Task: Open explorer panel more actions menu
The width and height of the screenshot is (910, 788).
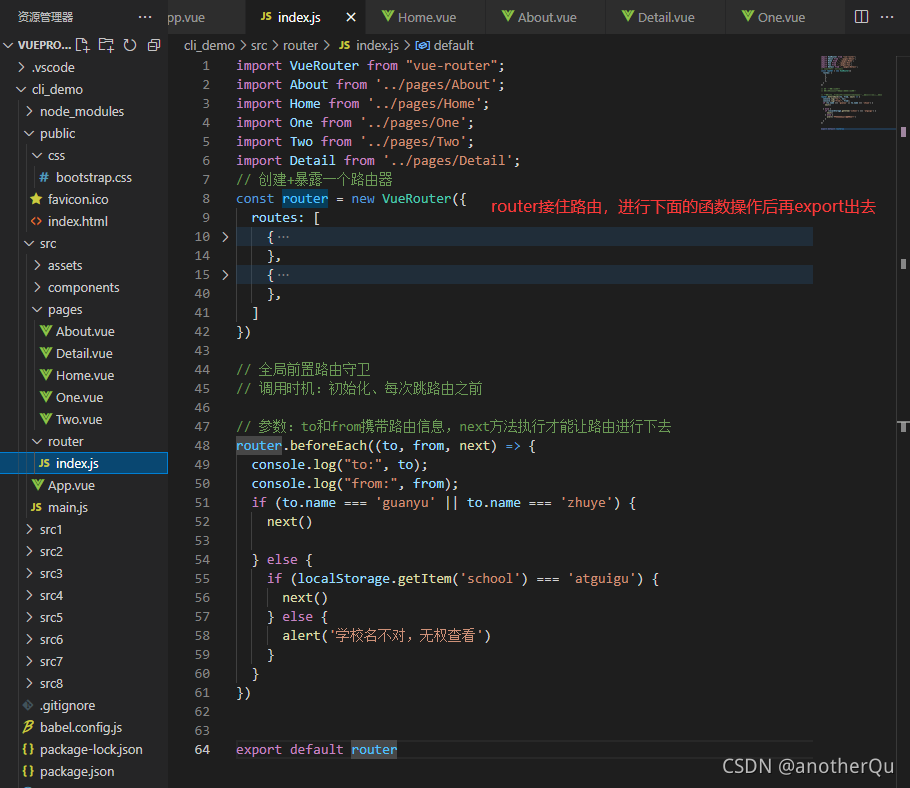Action: pos(145,17)
